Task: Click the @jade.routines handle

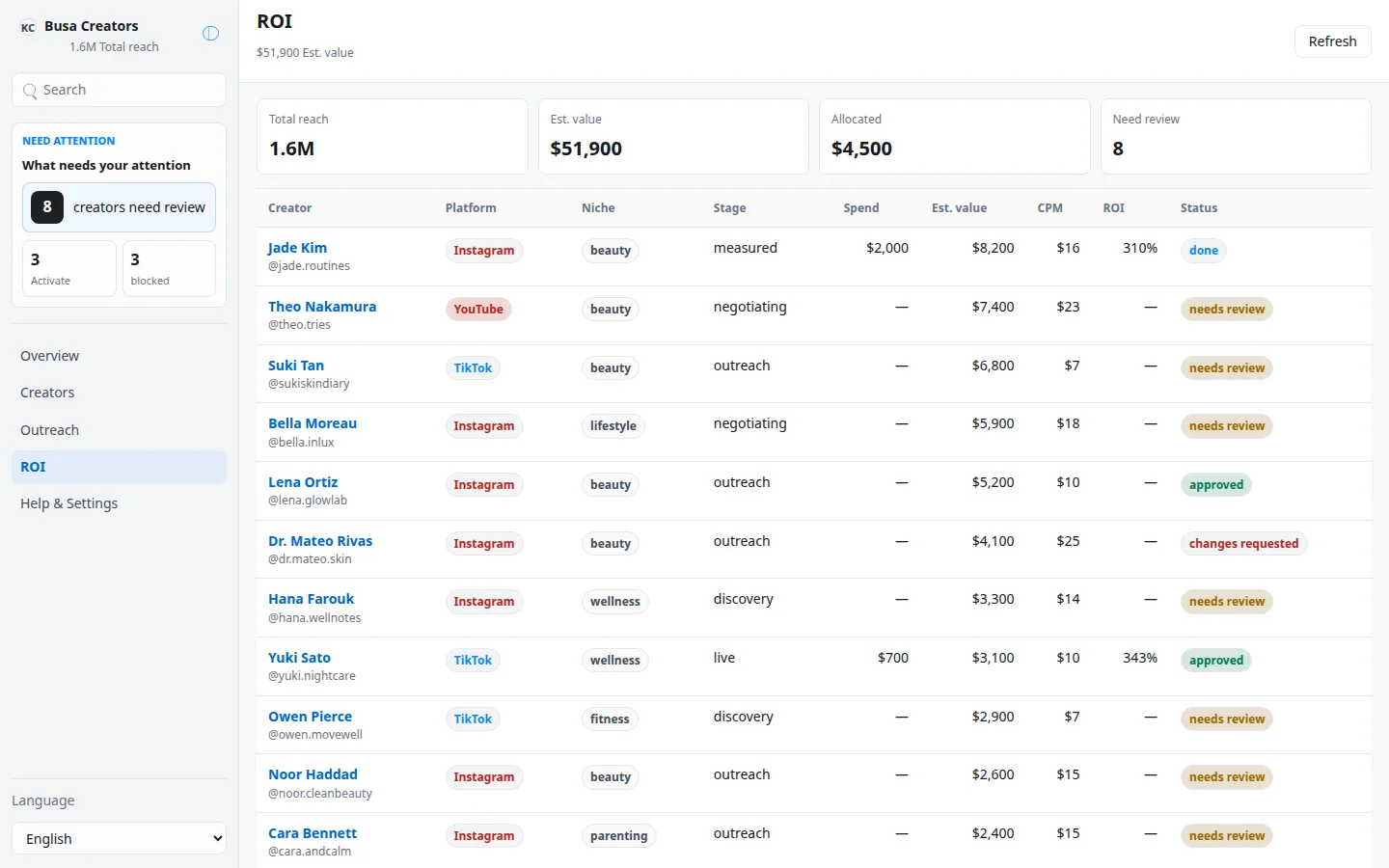Action: pos(309,266)
